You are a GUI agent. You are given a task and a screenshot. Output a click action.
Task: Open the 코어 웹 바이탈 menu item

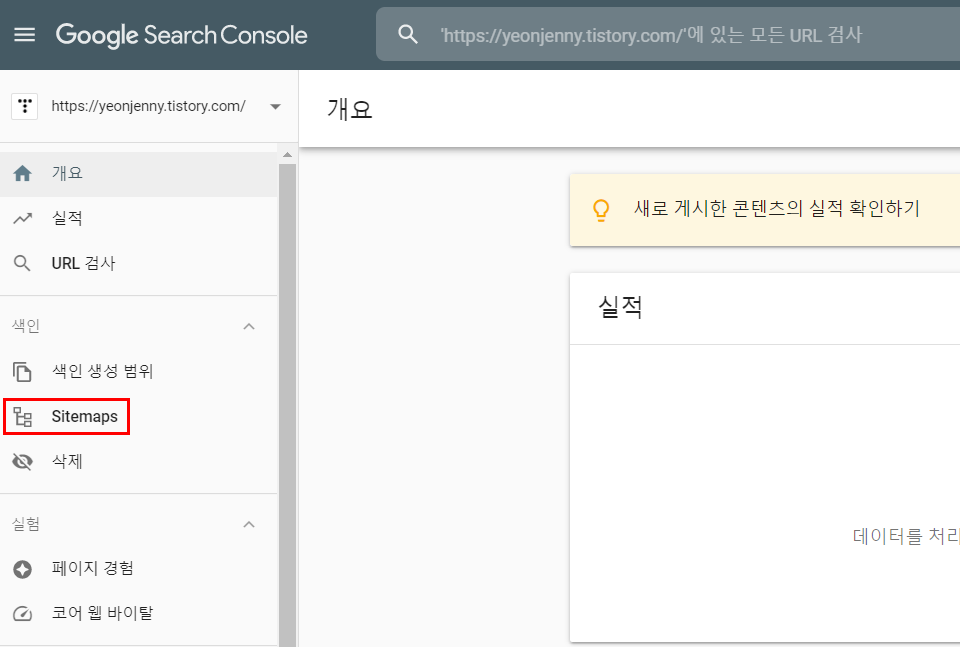click(x=138, y=613)
